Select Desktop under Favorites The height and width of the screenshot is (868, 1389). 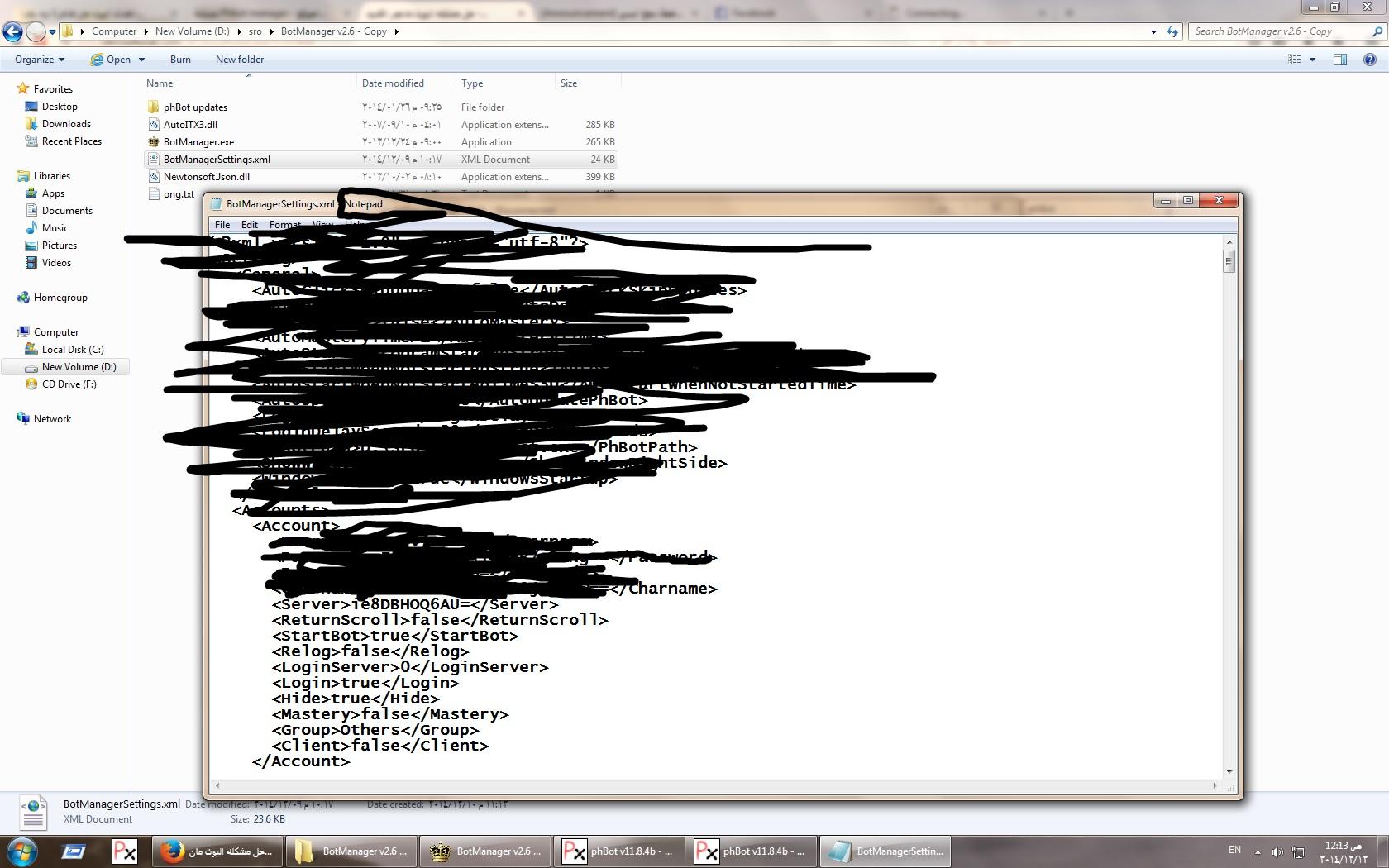click(60, 107)
